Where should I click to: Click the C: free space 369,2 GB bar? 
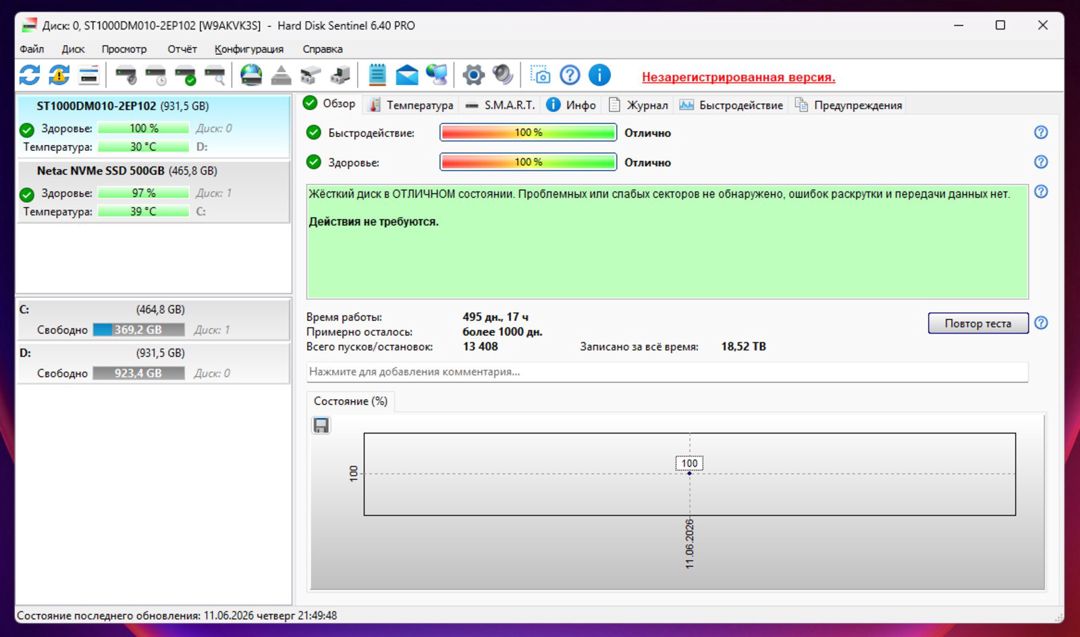tap(138, 330)
